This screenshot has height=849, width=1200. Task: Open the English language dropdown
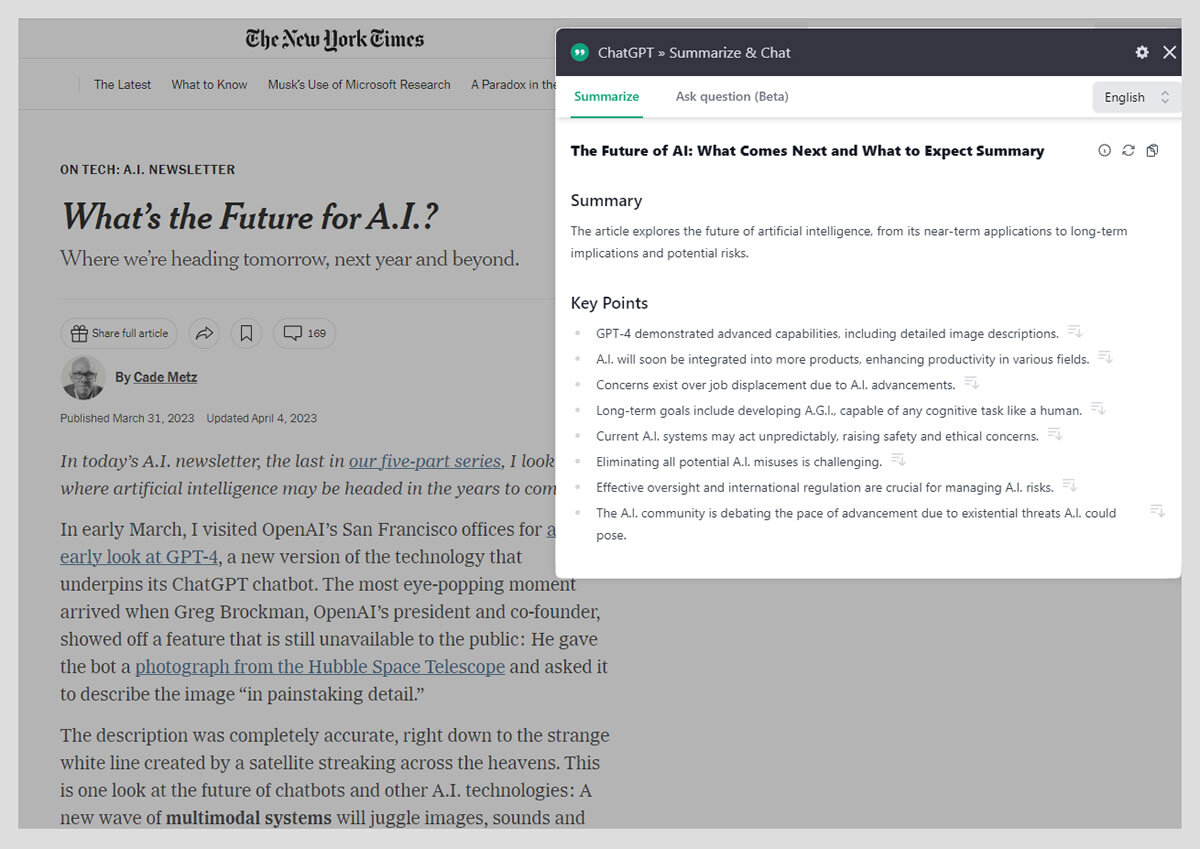click(1134, 97)
